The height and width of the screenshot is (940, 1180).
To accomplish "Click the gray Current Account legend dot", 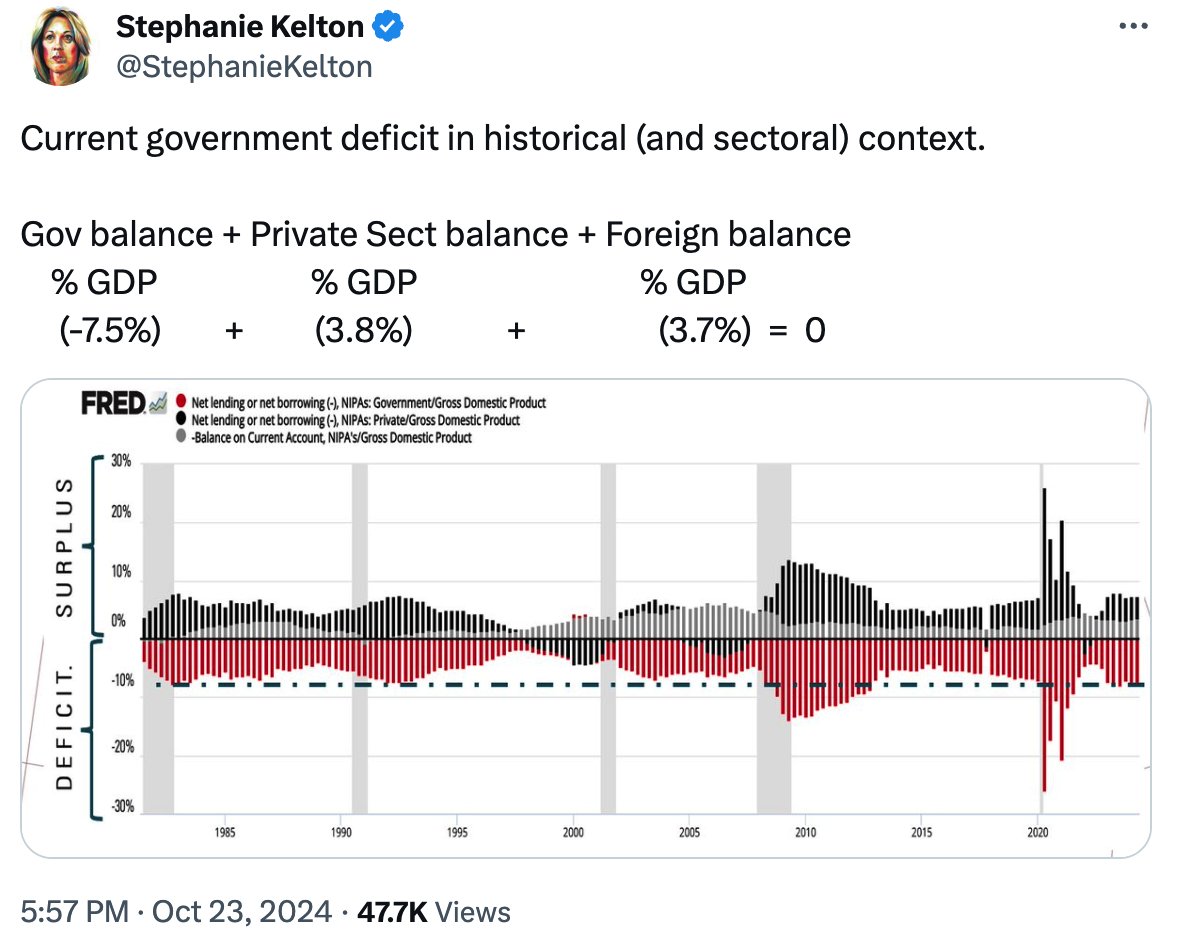I will [x=180, y=437].
